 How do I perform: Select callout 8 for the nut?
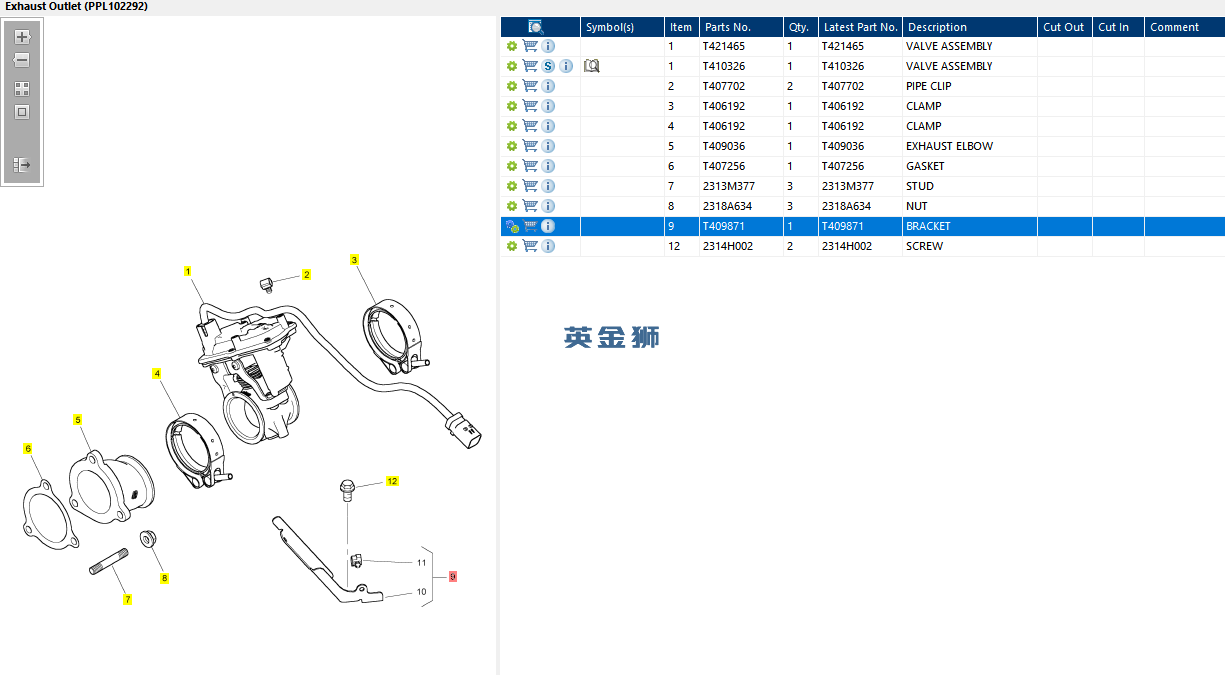pyautogui.click(x=165, y=578)
